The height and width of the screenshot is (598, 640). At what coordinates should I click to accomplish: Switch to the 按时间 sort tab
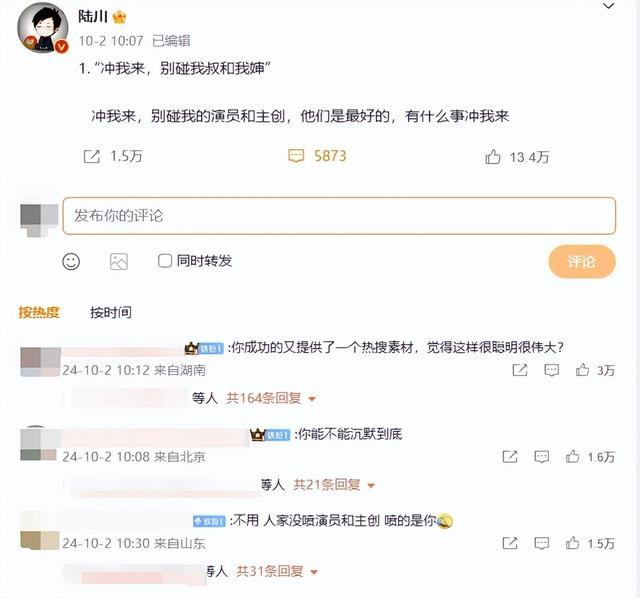tap(111, 312)
